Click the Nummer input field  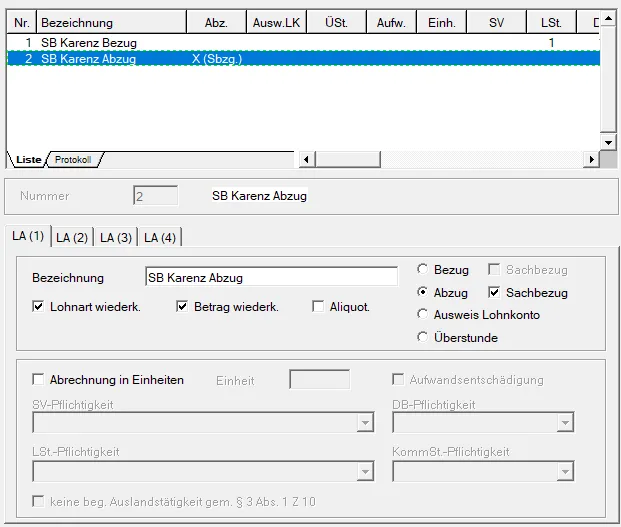coord(155,196)
